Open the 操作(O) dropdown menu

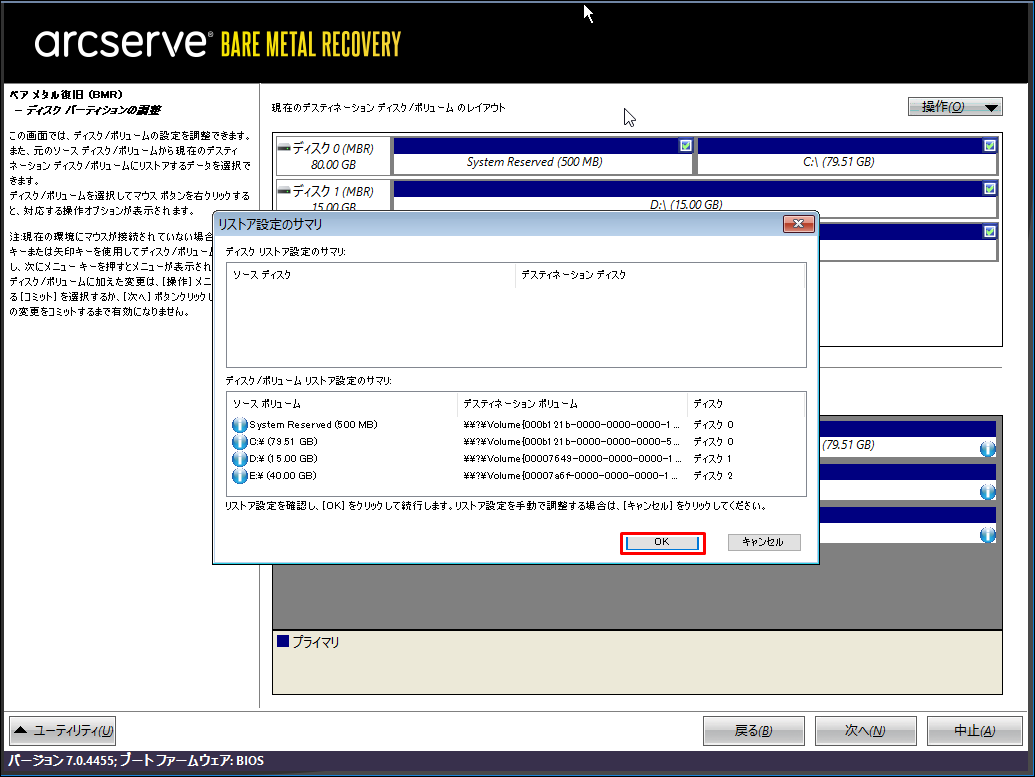[955, 107]
